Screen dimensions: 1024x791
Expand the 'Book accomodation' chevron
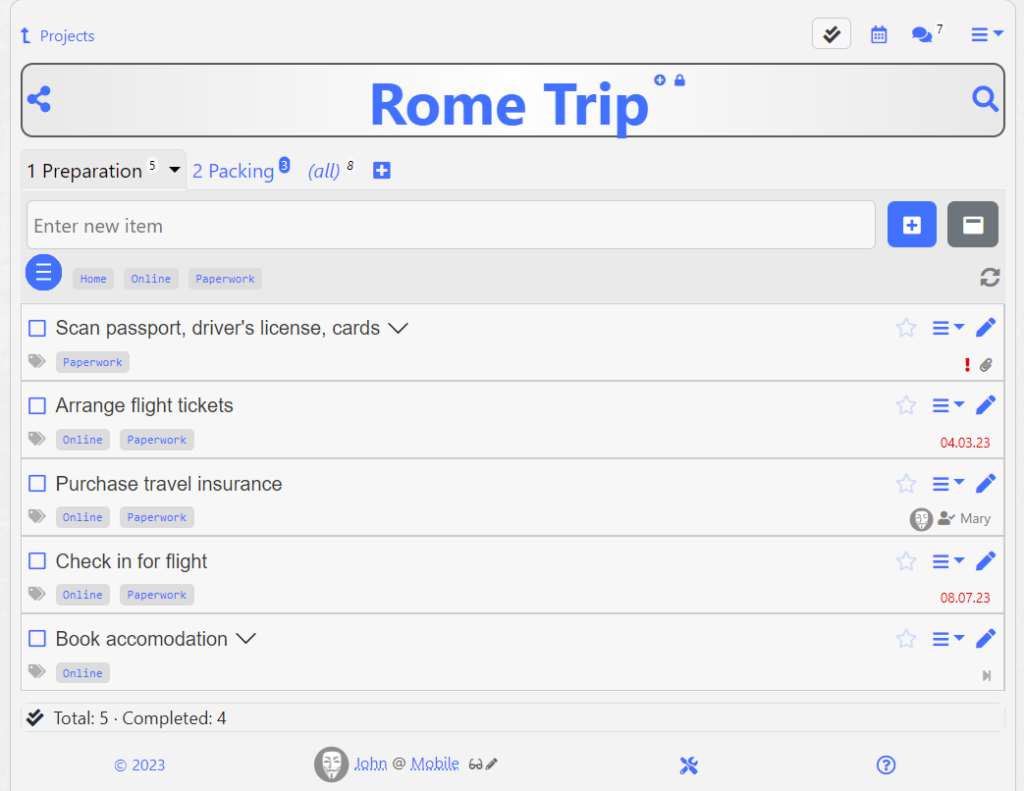point(245,639)
